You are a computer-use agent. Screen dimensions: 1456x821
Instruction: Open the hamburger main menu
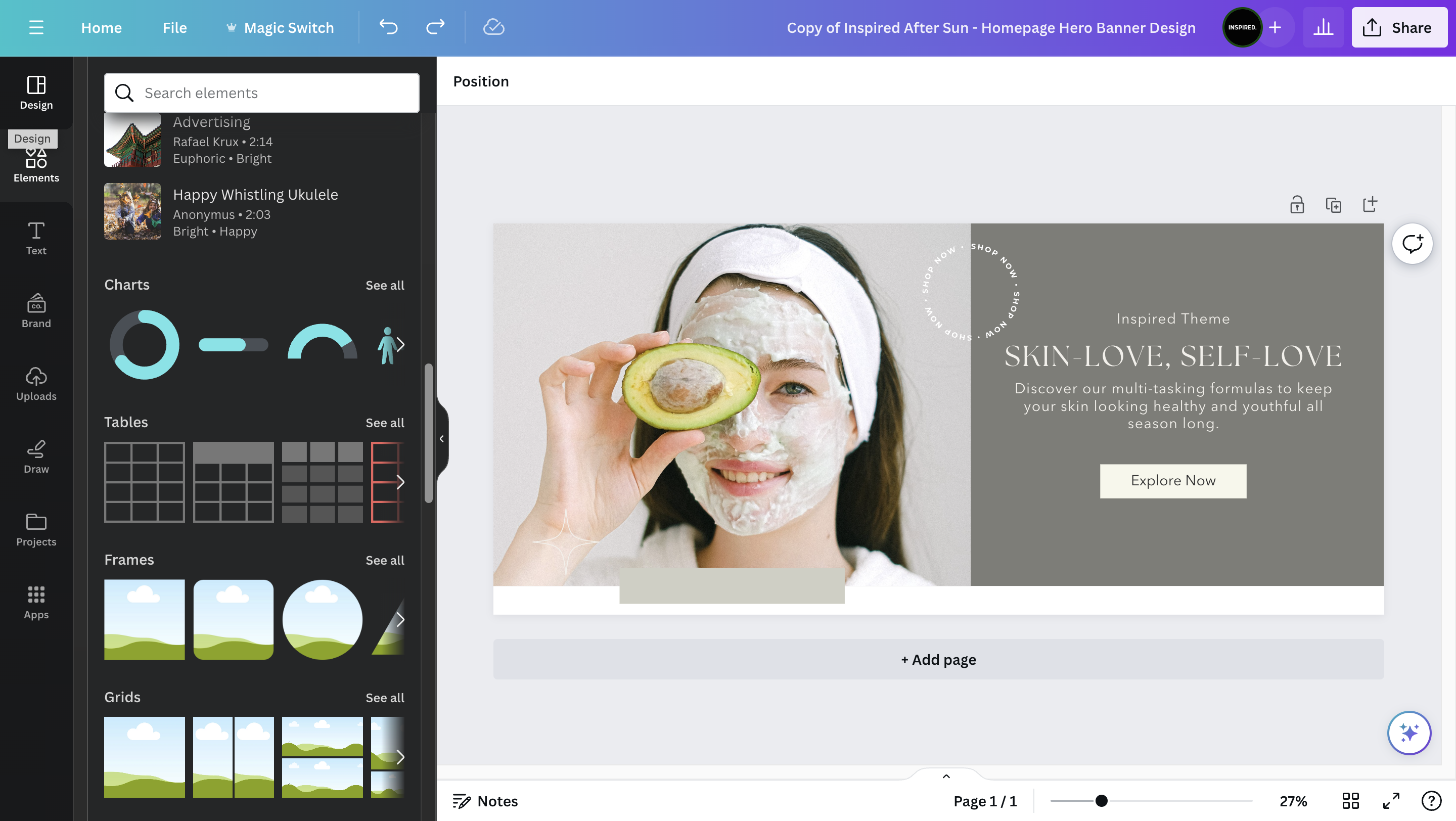(x=36, y=27)
